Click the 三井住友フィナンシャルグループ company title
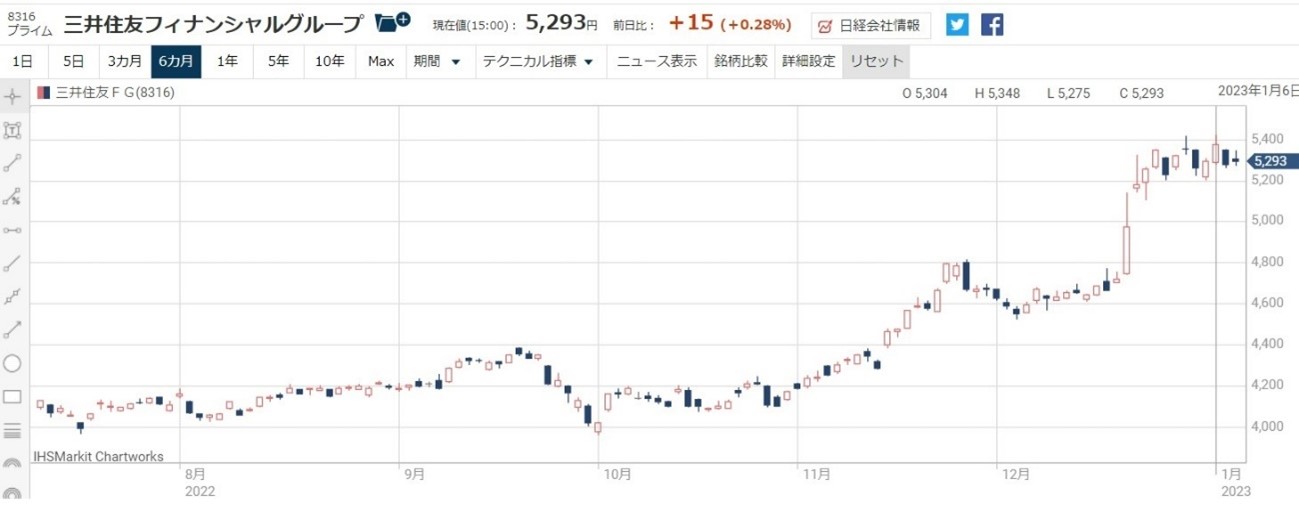 (212, 23)
